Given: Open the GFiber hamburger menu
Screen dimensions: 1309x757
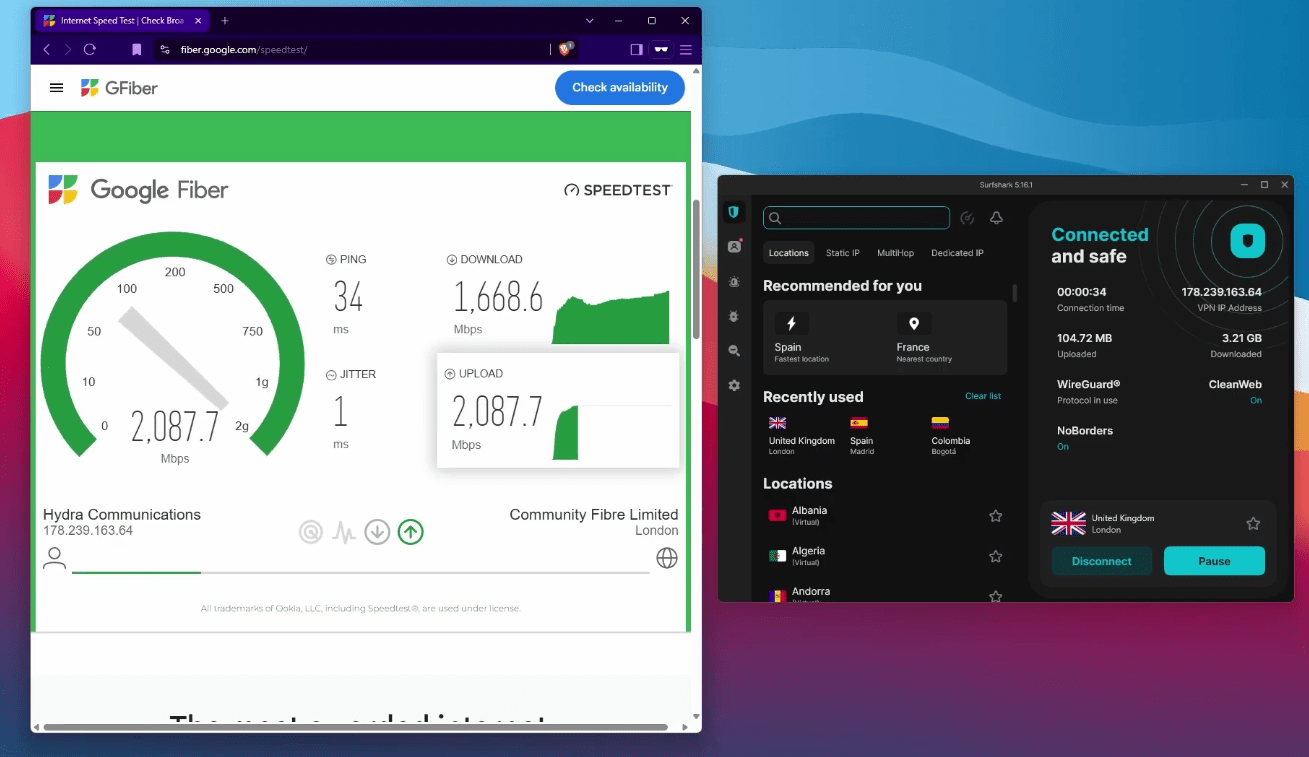Looking at the screenshot, I should pos(57,88).
